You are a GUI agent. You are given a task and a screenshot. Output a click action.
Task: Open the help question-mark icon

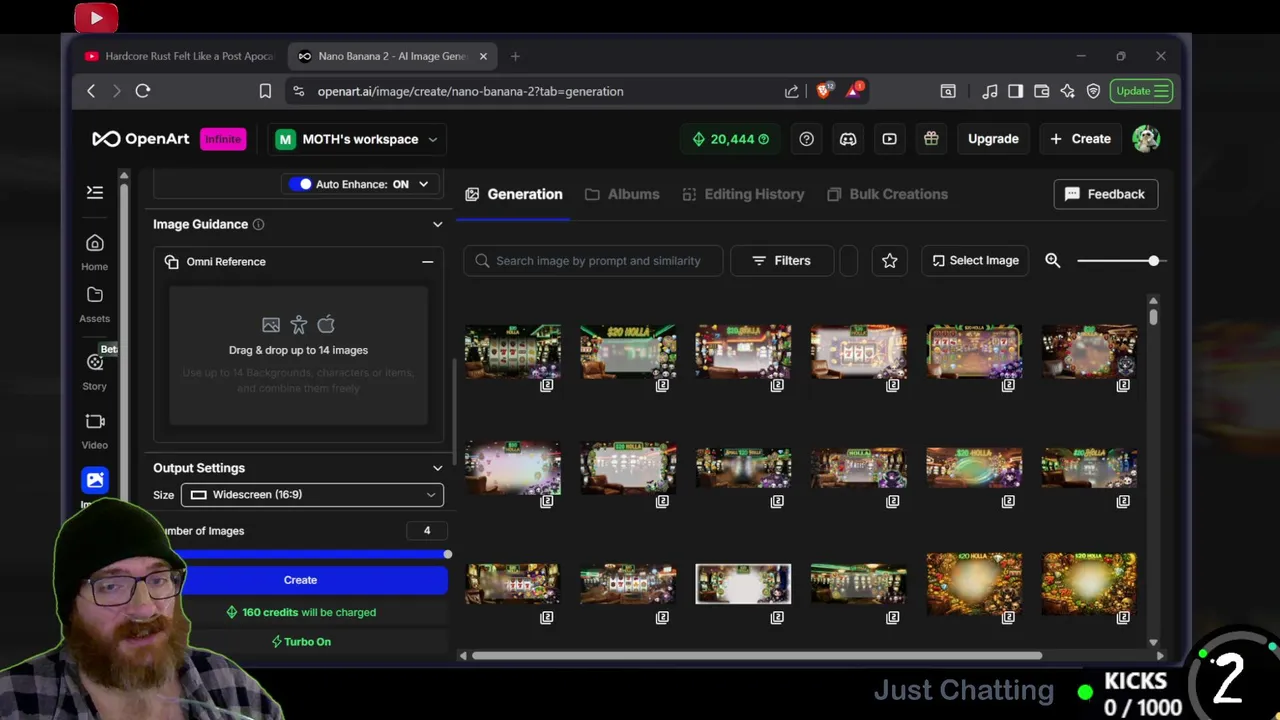pyautogui.click(x=807, y=139)
